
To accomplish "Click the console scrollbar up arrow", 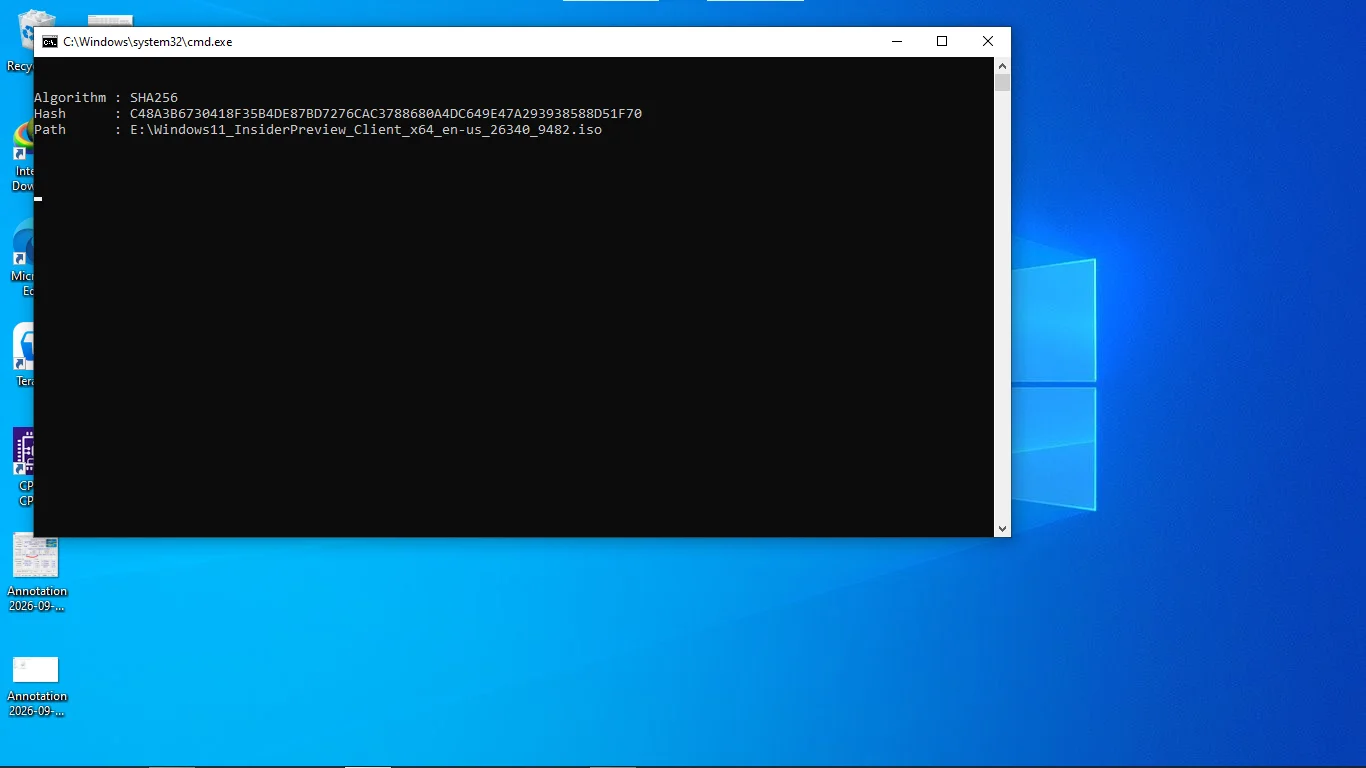I will point(1002,65).
